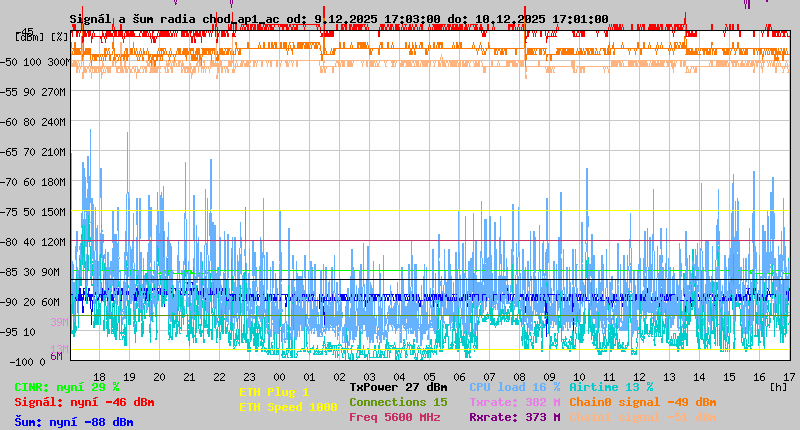Click the '[dBm] [%]' axis units label

click(41, 37)
